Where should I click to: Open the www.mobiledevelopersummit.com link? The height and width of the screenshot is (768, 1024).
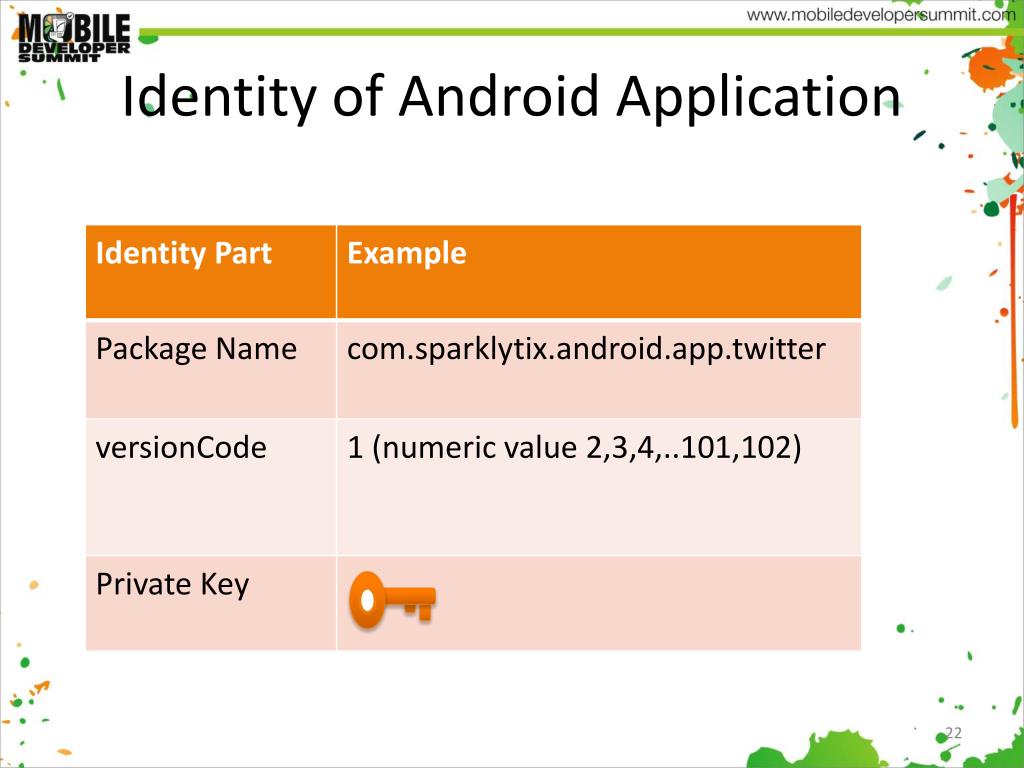point(880,14)
